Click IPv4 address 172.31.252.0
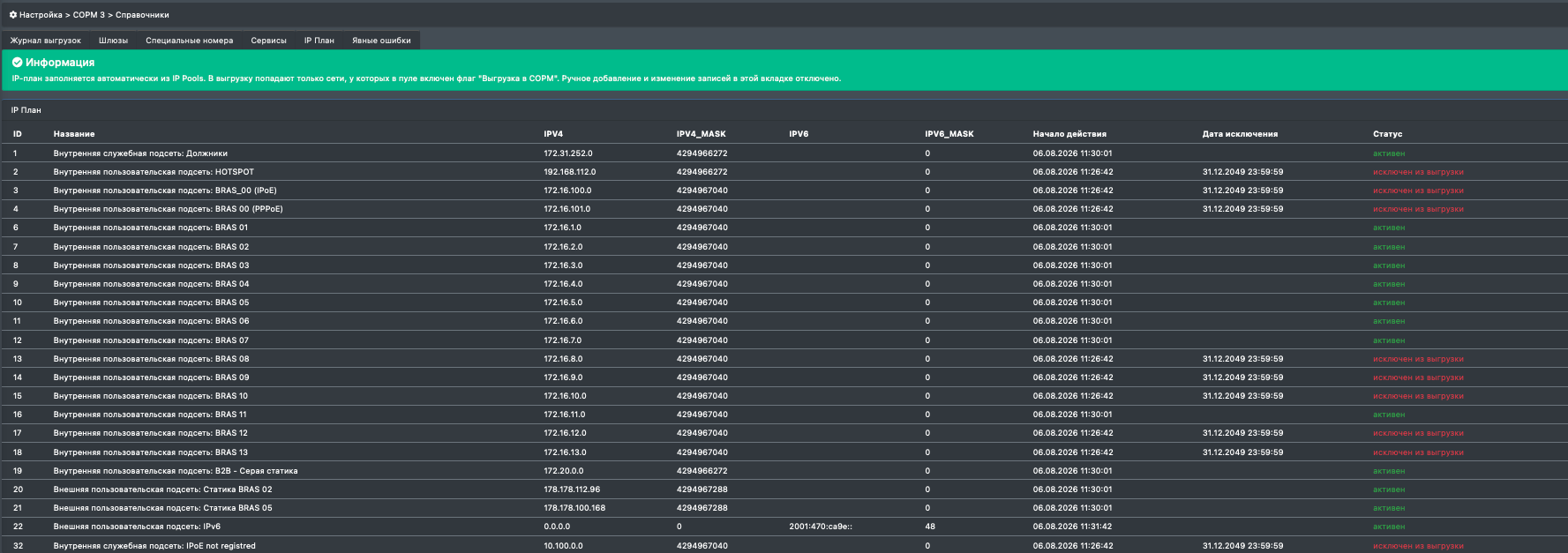 click(568, 153)
